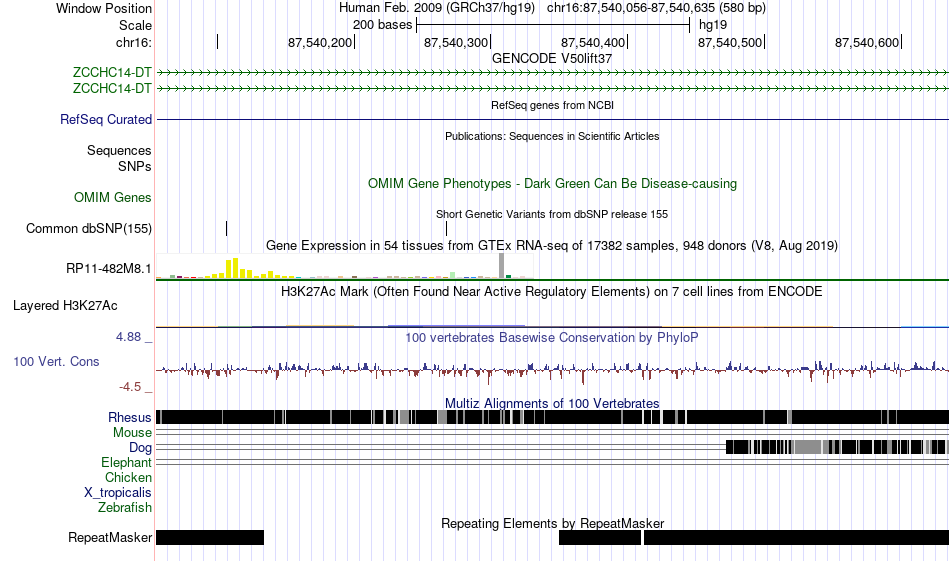Click the leftmost RepeatMasker black block

click(x=210, y=537)
